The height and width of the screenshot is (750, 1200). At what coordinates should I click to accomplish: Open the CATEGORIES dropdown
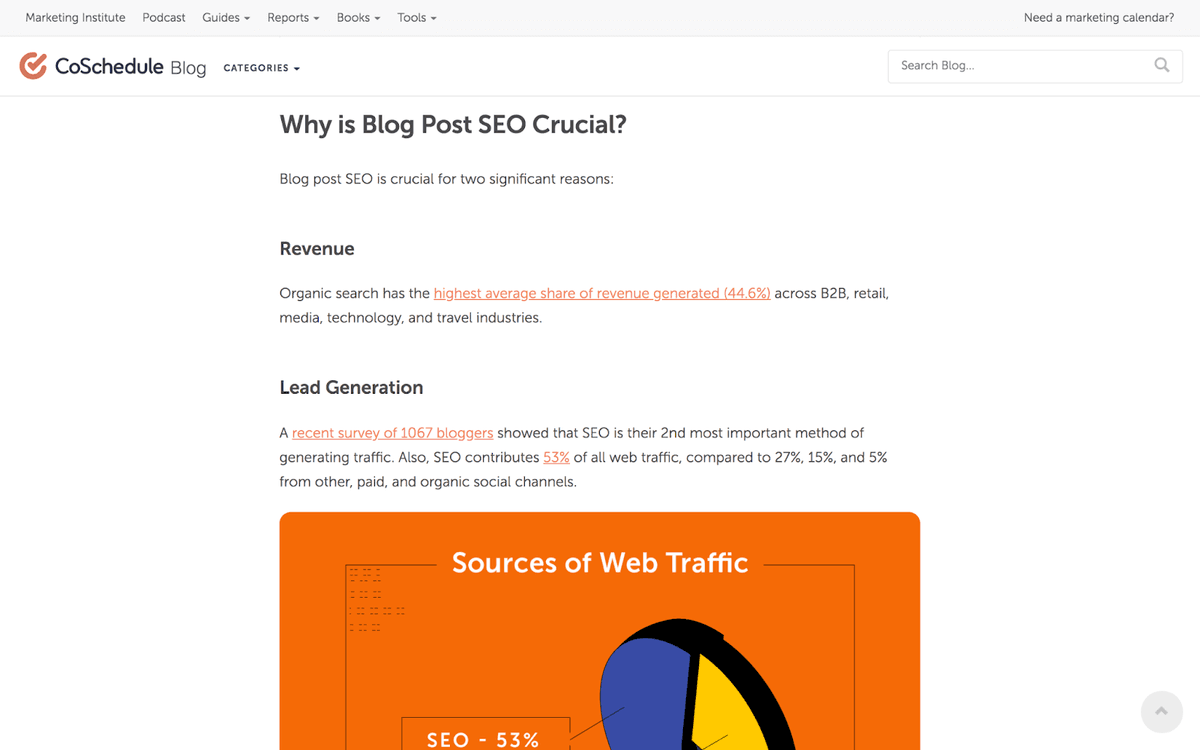coord(261,68)
